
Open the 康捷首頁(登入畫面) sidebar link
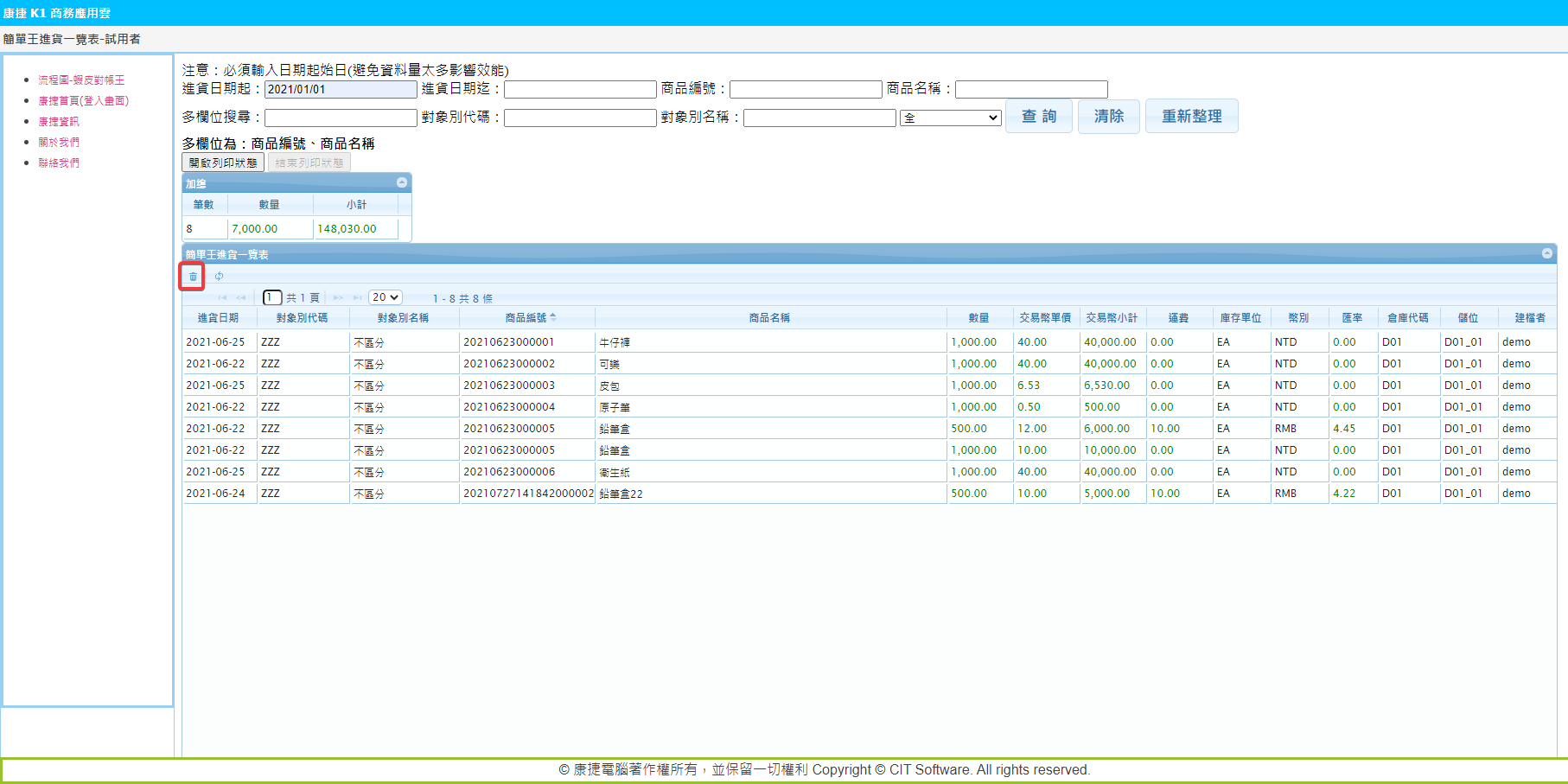(x=83, y=100)
